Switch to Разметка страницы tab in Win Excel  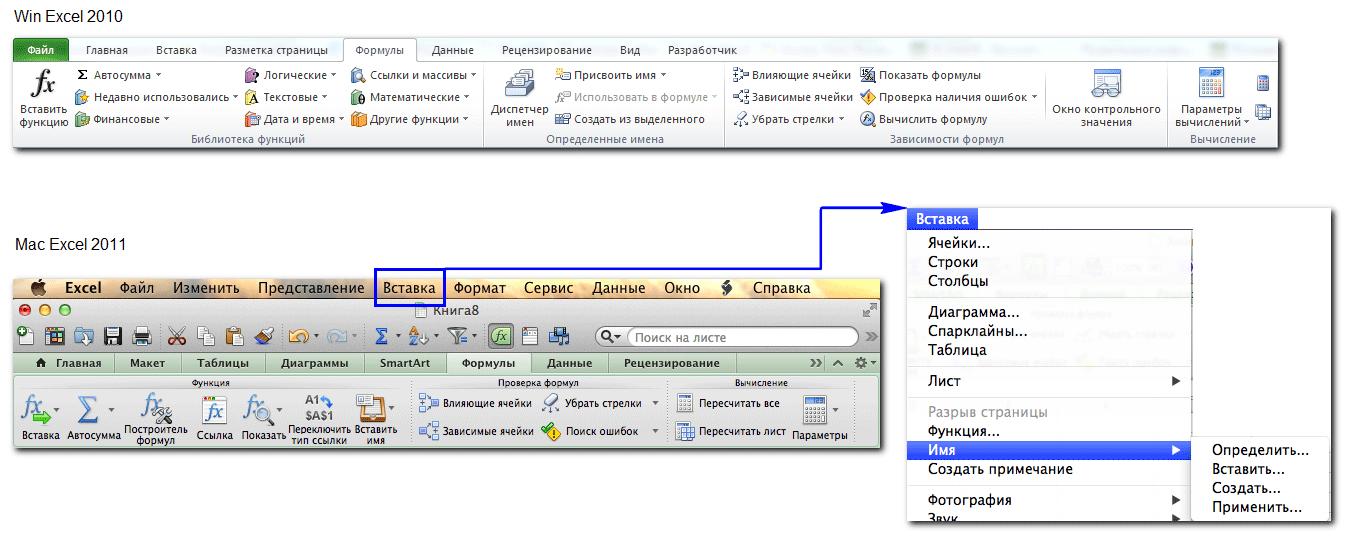(276, 50)
